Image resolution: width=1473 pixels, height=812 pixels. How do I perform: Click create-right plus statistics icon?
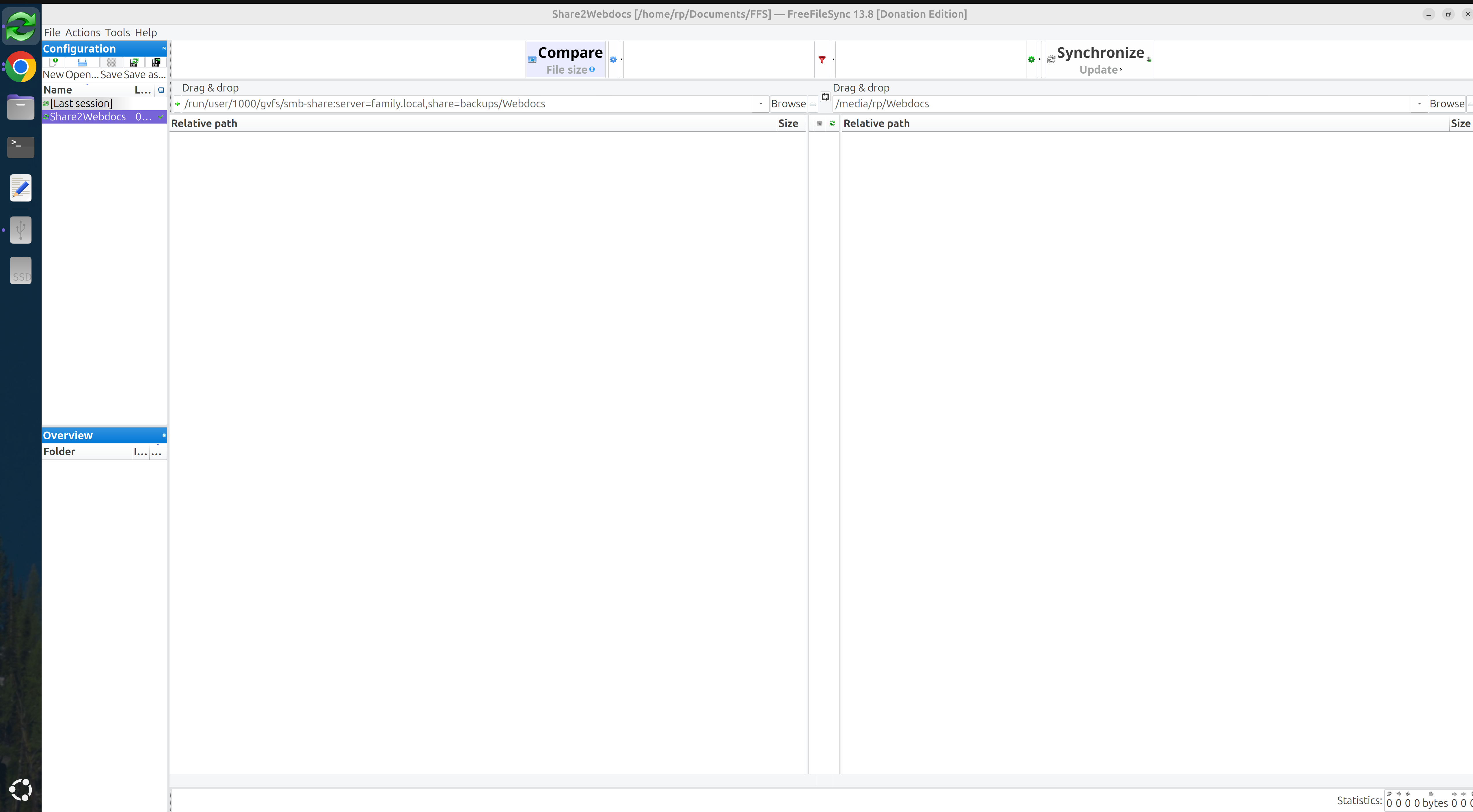1454,794
